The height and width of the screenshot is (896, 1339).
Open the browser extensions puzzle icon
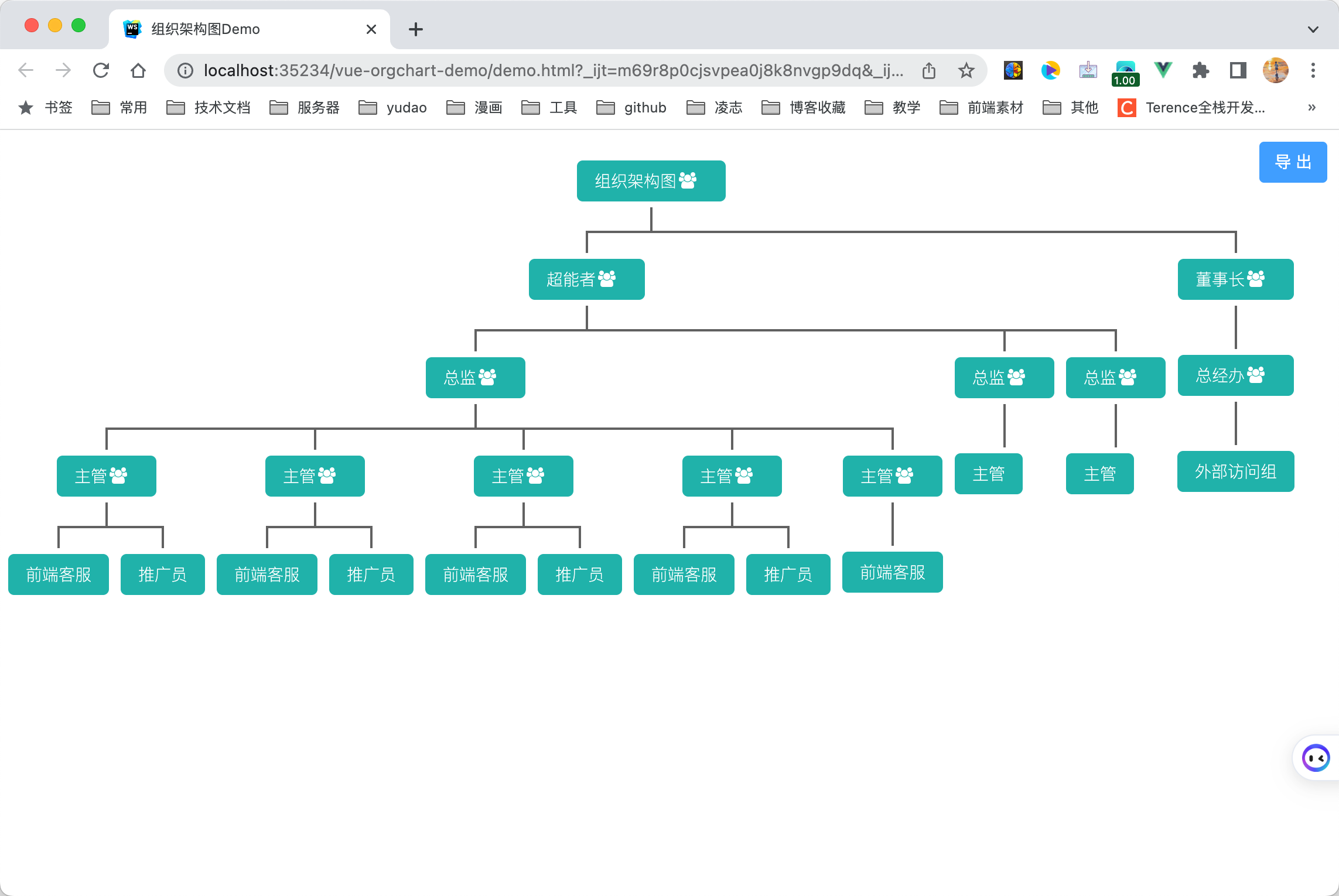pos(1200,70)
